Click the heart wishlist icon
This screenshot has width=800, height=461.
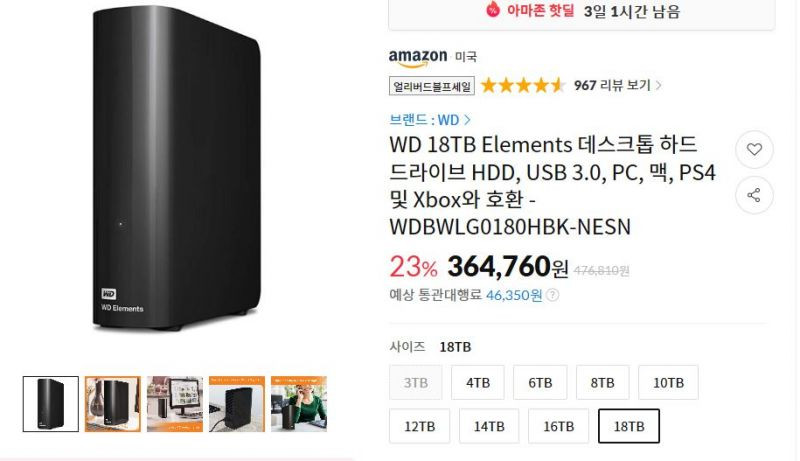754,149
